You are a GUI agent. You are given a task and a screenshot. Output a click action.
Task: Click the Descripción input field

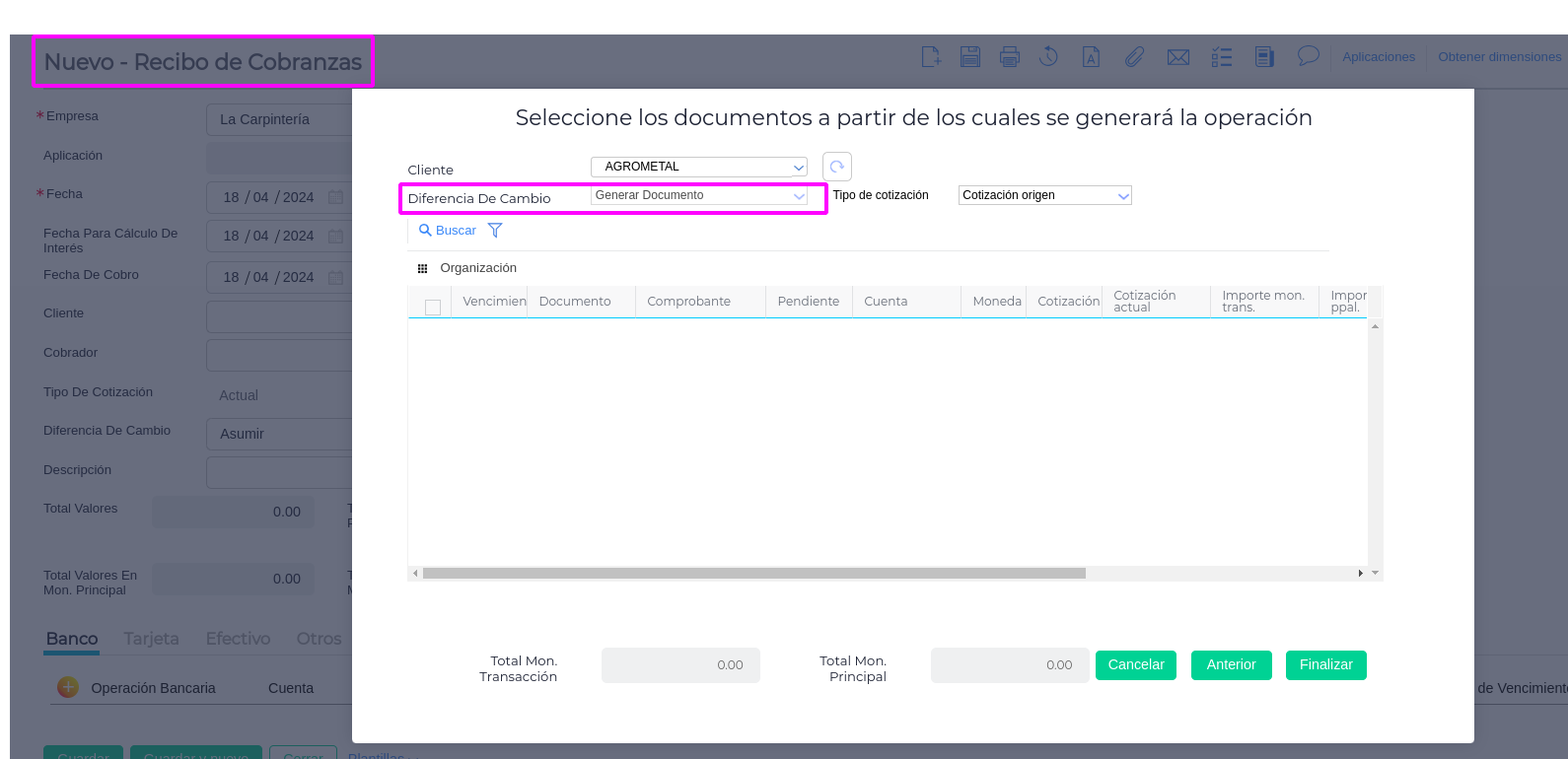[x=279, y=472]
